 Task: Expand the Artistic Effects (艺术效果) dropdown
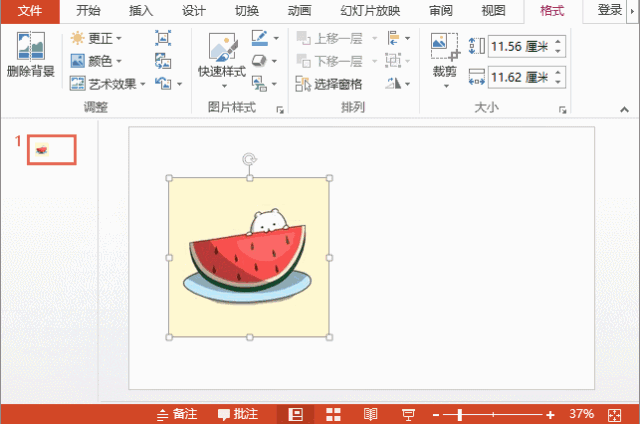108,84
